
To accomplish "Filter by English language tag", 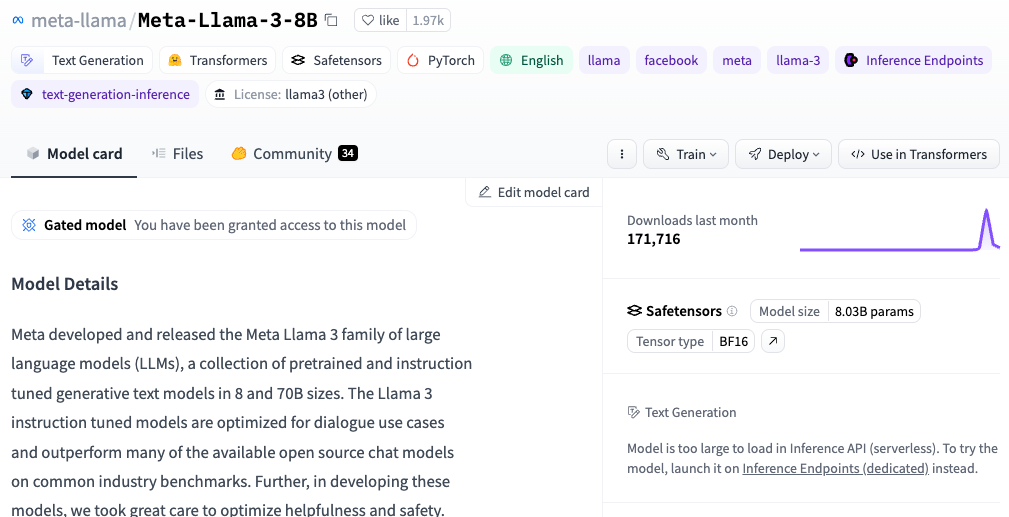I will [x=531, y=60].
